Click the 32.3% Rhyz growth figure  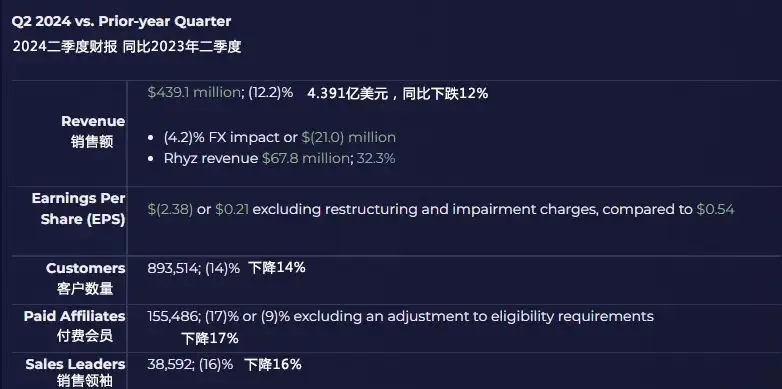point(376,159)
